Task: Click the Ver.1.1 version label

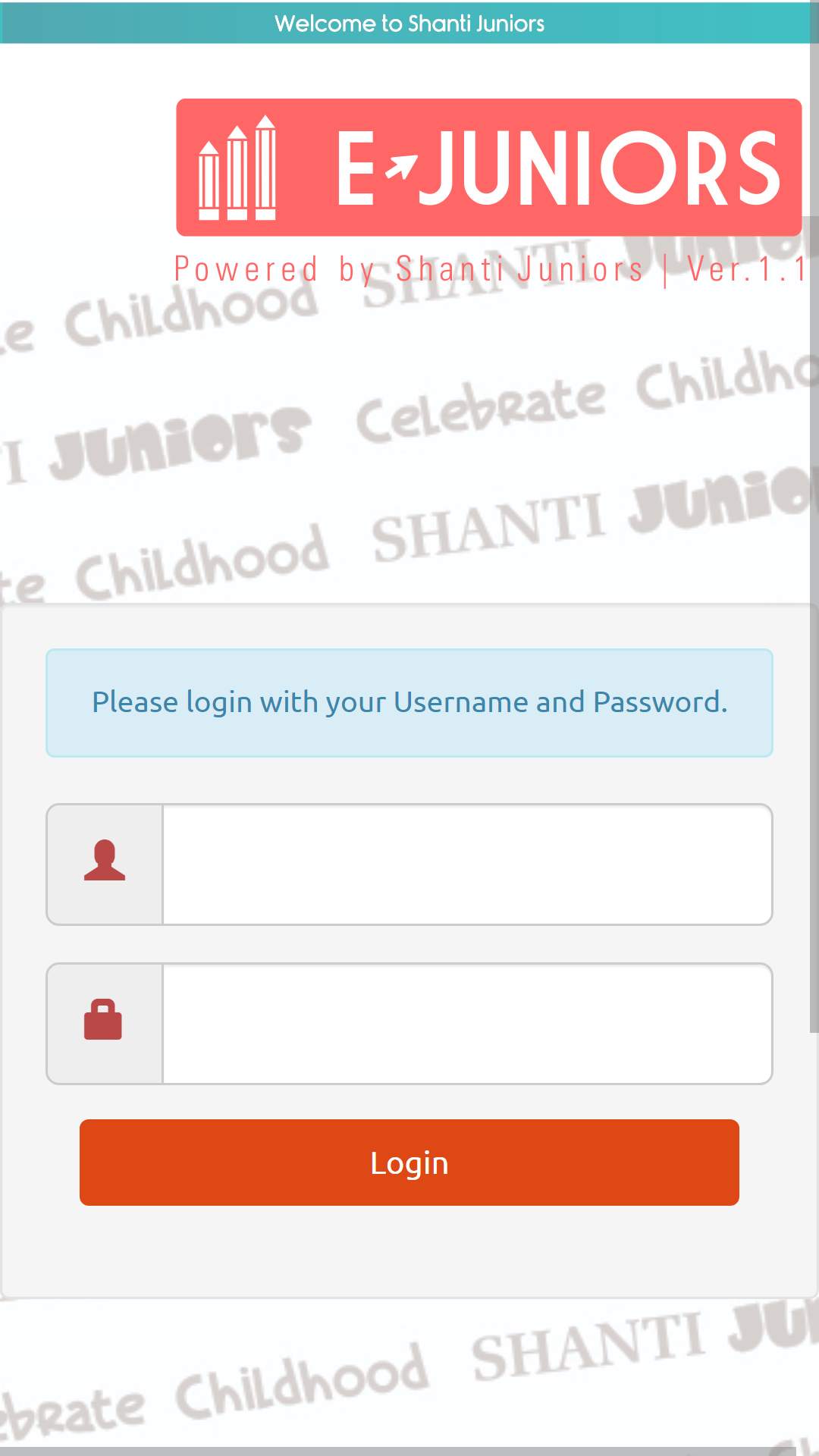Action: [x=747, y=269]
